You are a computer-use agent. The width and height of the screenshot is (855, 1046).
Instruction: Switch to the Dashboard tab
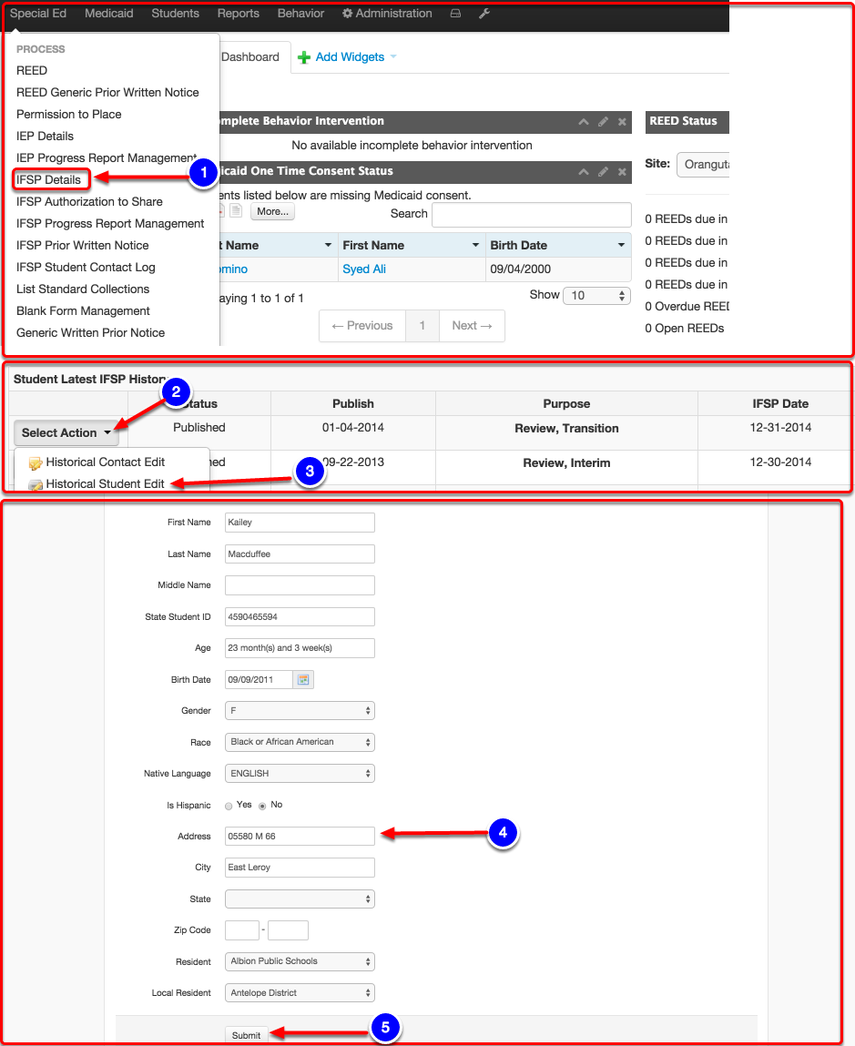(250, 57)
